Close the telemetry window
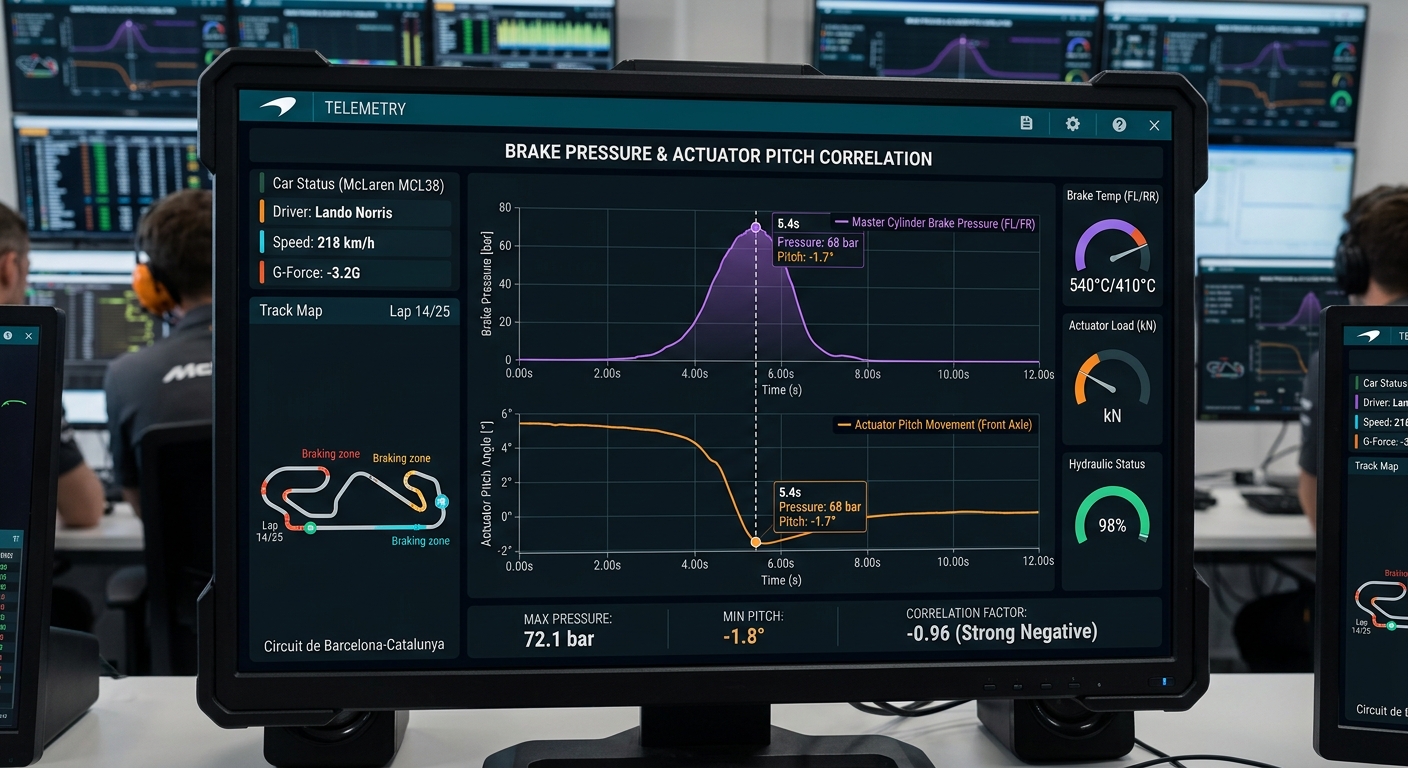This screenshot has width=1408, height=768. [x=1154, y=125]
